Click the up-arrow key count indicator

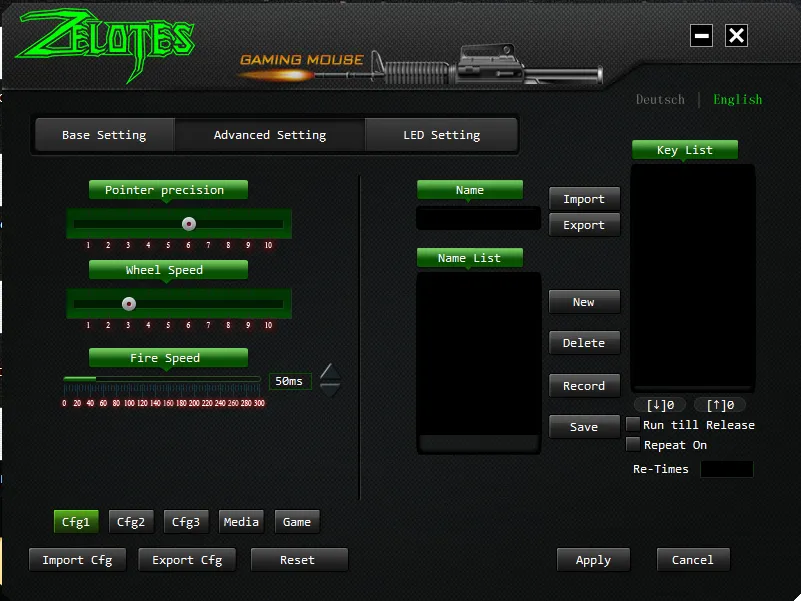tap(720, 405)
